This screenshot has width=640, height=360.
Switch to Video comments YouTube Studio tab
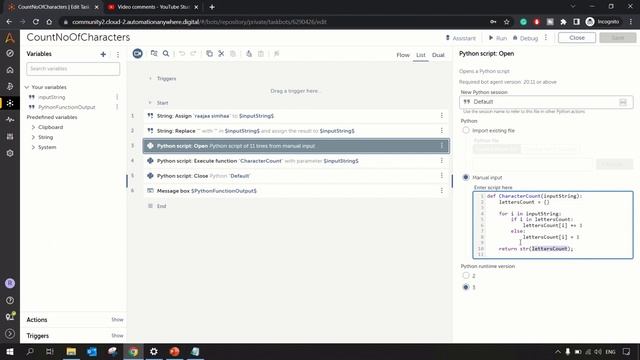tap(153, 7)
